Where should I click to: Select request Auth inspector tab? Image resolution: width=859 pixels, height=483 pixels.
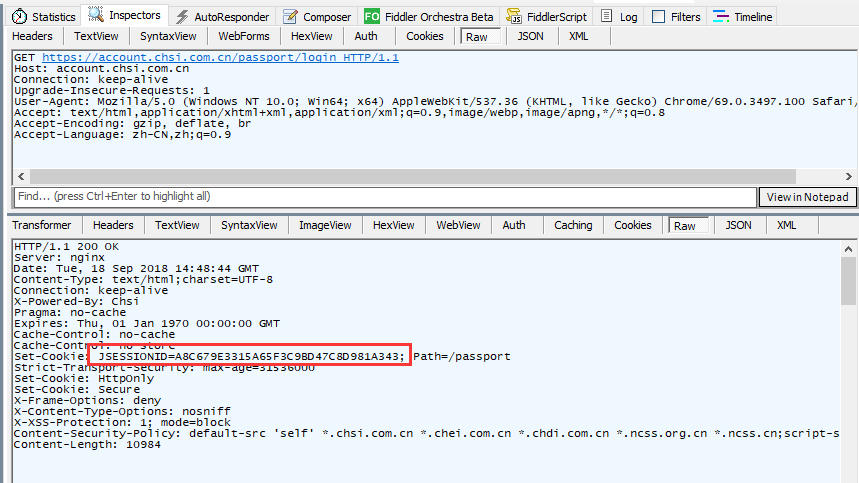click(365, 36)
